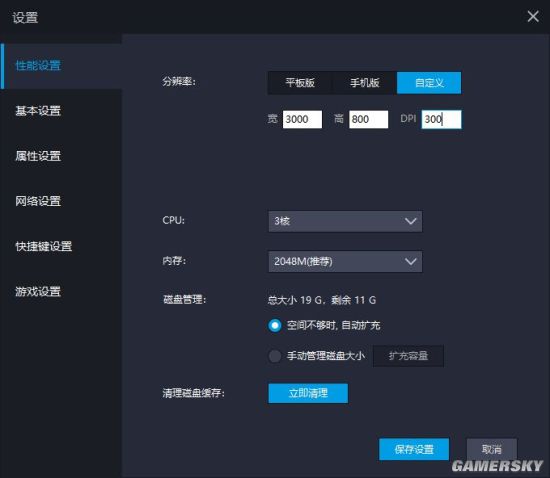Viewport: 550px width, 478px height.
Task: Select 空间不够时,自动扩充 radio option
Action: click(x=275, y=325)
